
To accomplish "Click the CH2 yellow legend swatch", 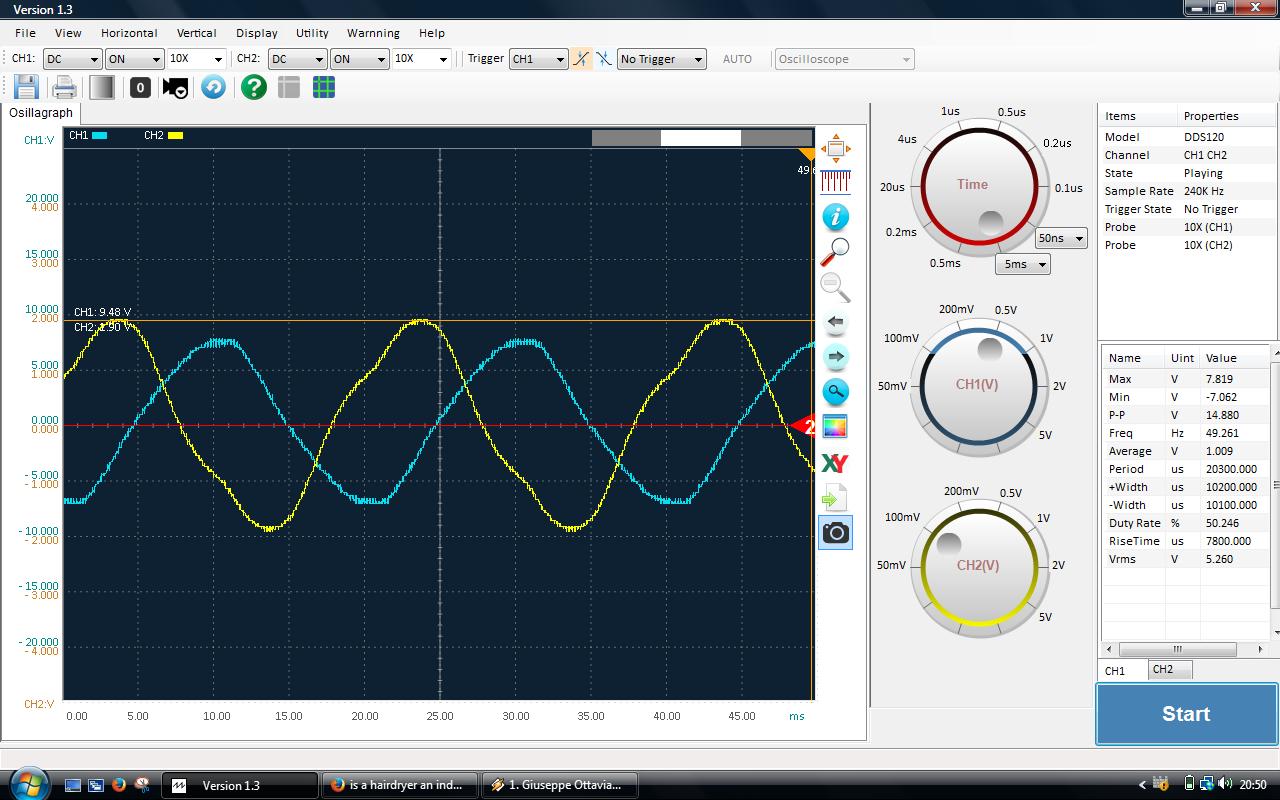I will pyautogui.click(x=175, y=135).
